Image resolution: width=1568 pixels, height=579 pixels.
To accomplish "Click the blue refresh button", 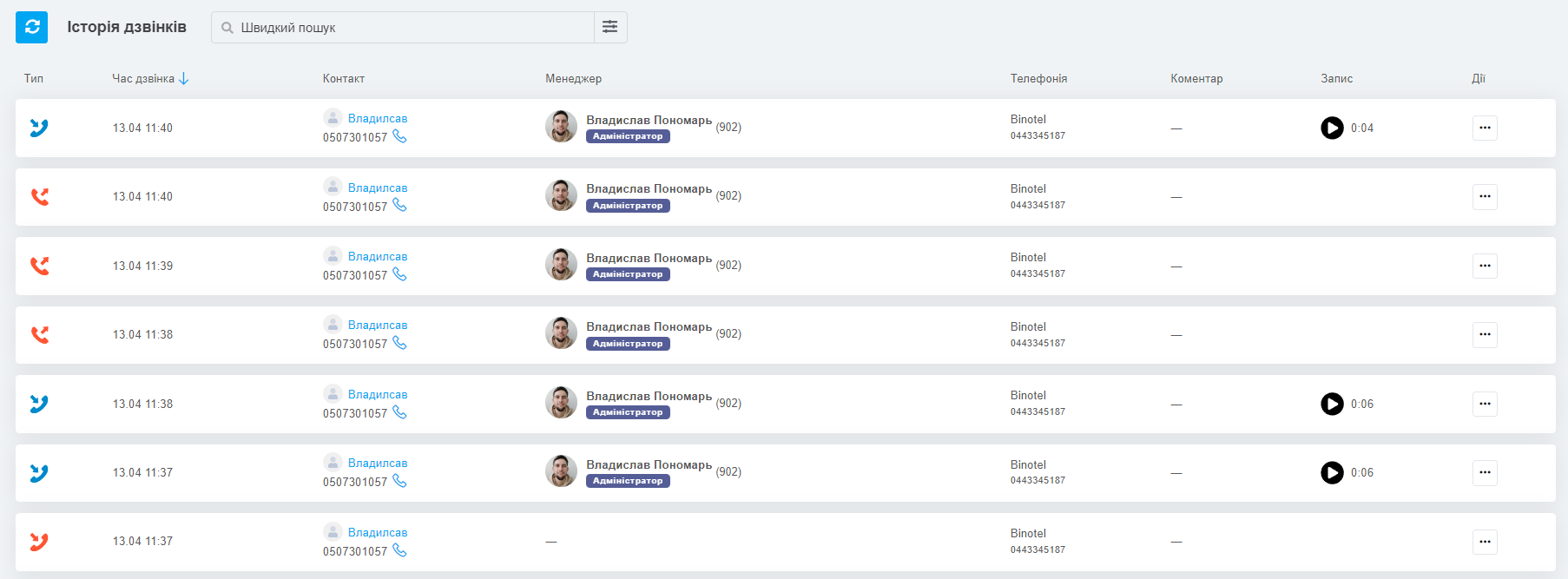I will pos(32,27).
